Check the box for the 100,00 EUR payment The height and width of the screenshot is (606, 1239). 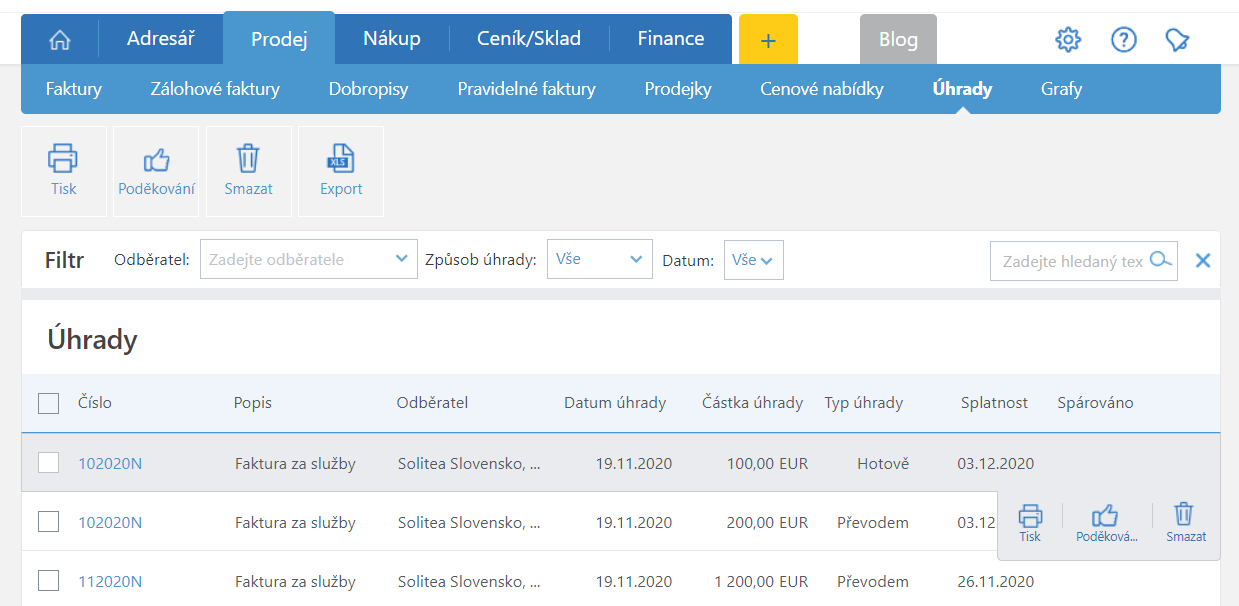[48, 462]
